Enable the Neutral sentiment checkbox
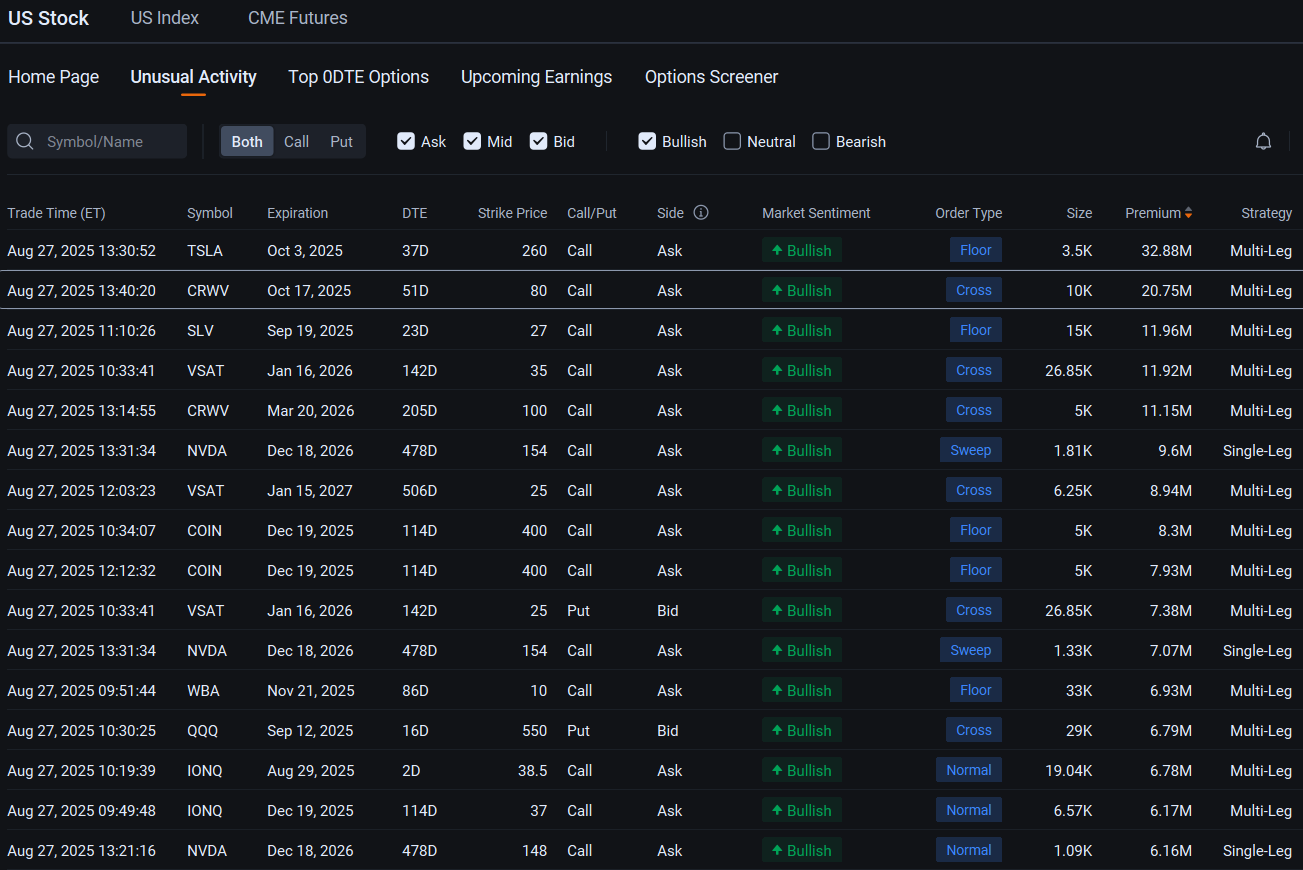 click(x=731, y=141)
